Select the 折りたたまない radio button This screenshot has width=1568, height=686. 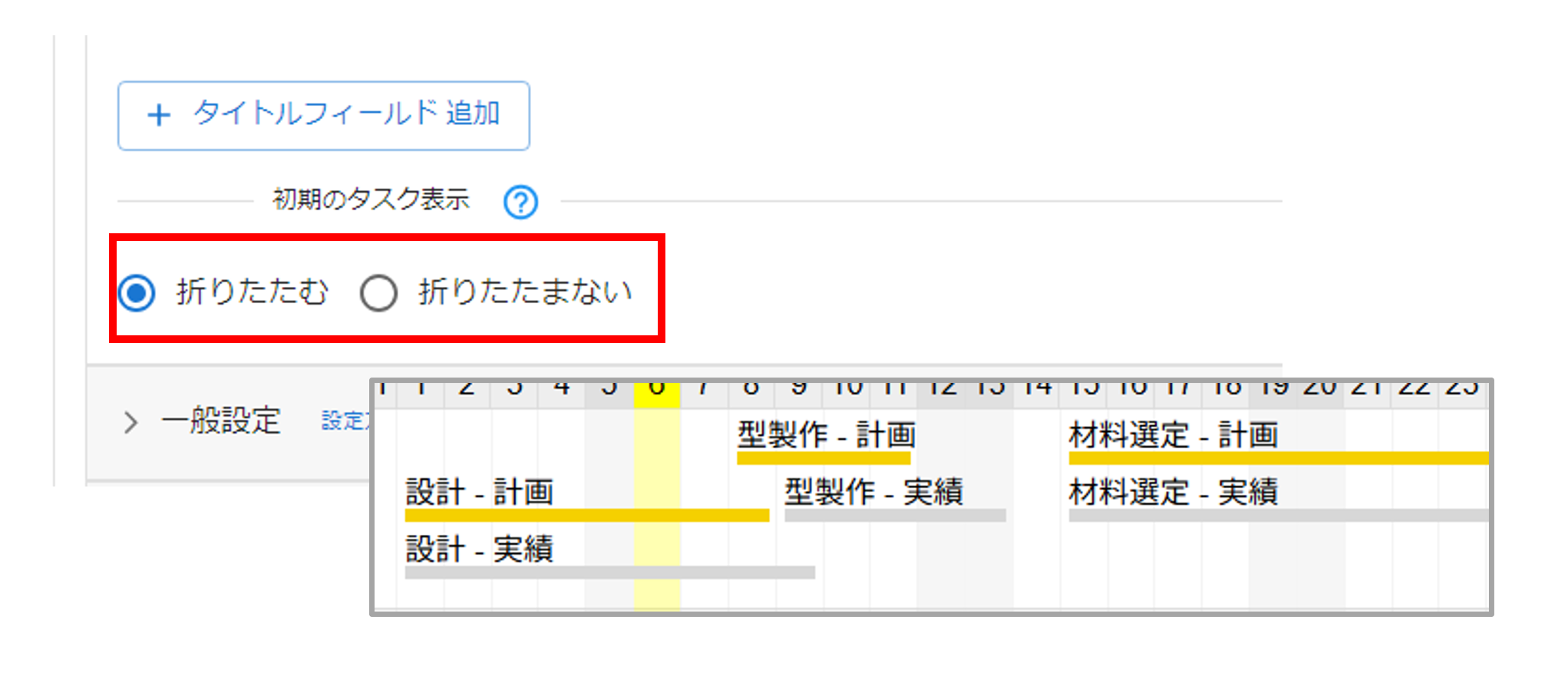(x=378, y=292)
